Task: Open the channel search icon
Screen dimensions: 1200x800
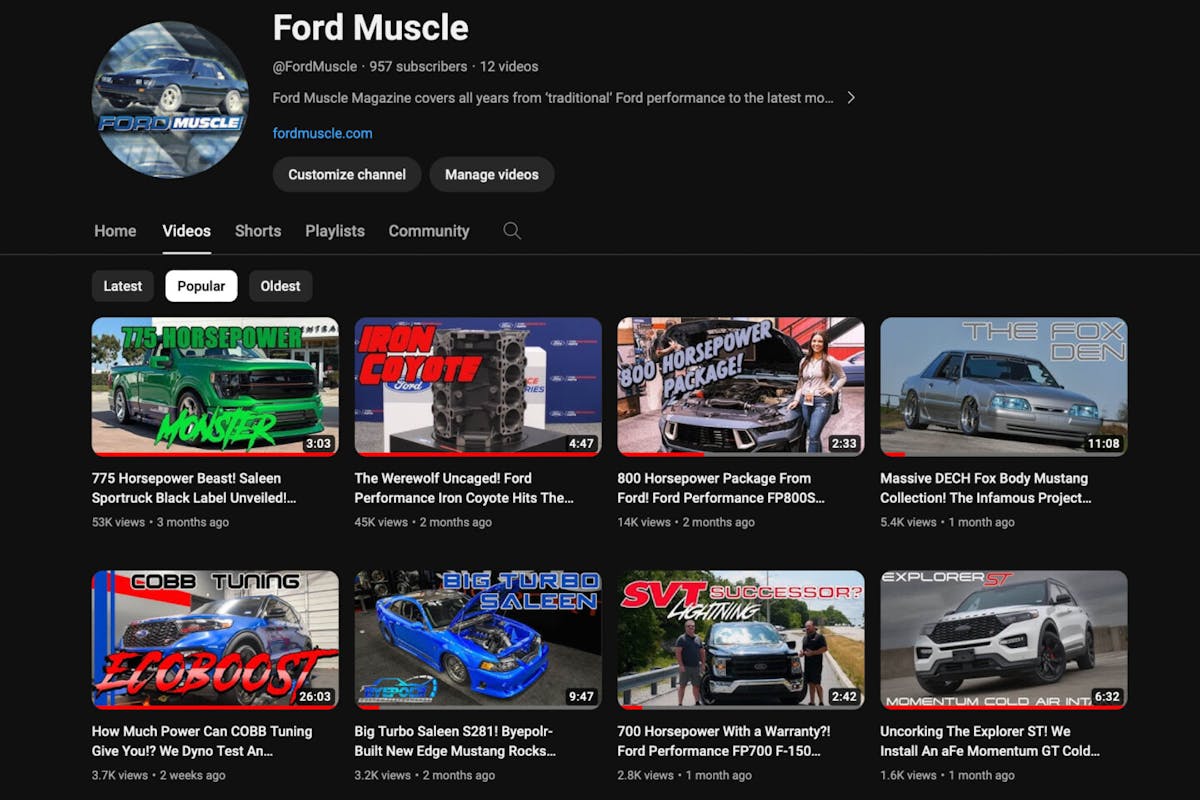Action: 512,231
